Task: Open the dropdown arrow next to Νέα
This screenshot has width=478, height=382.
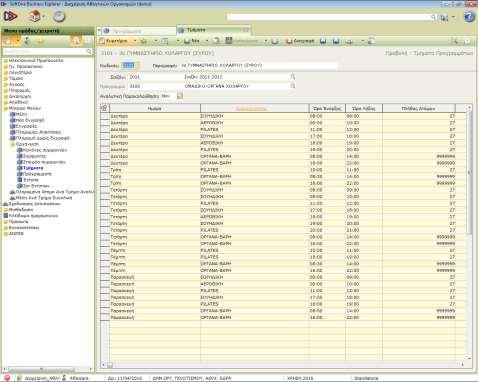Action: pyautogui.click(x=207, y=41)
